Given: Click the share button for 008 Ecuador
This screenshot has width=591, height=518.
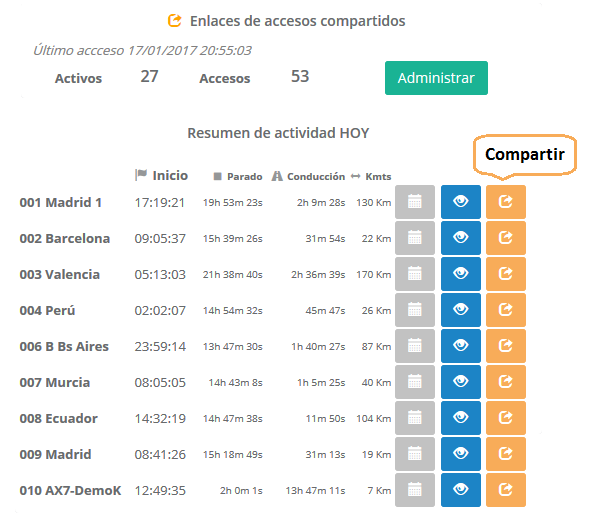Looking at the screenshot, I should pos(505,418).
